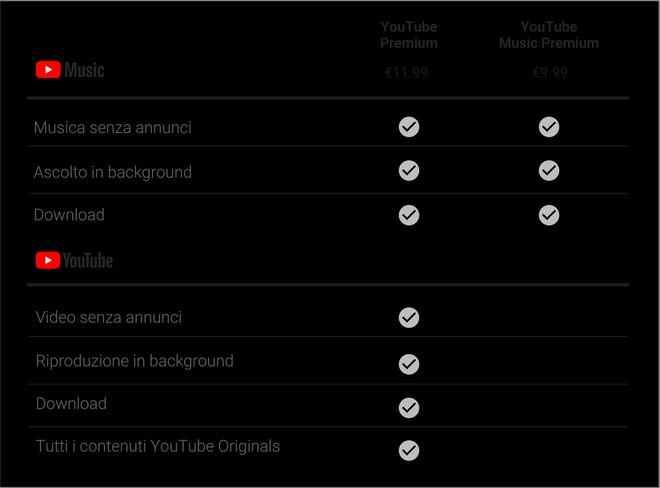Click Premium checkmark for YouTube Originals row

point(409,450)
